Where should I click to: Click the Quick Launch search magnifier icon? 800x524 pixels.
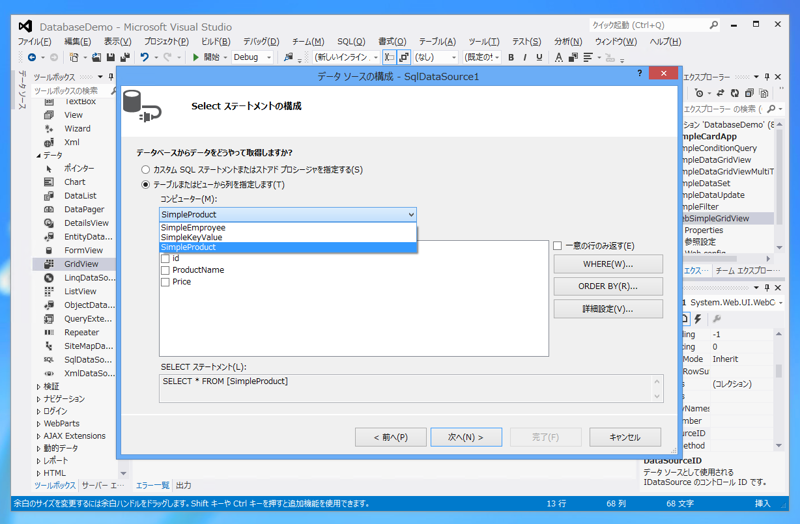(x=713, y=24)
